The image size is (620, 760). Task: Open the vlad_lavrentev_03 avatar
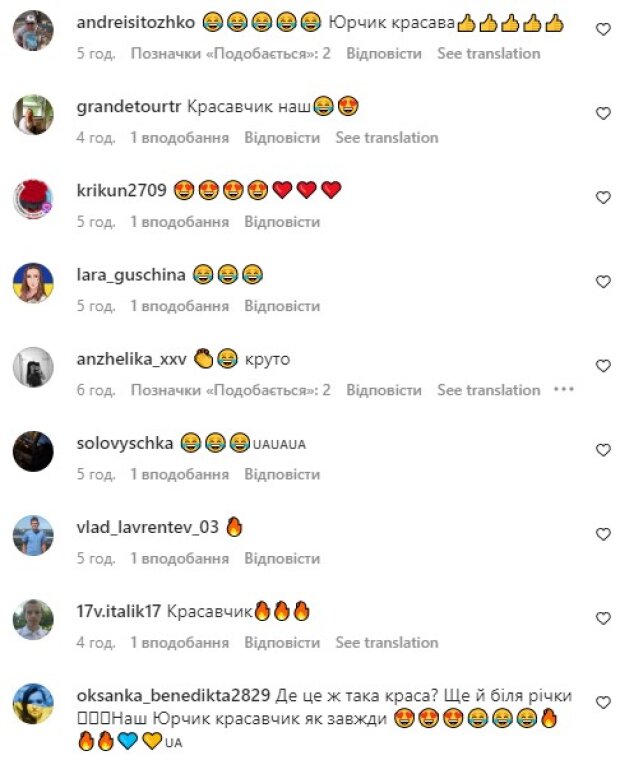pyautogui.click(x=33, y=535)
